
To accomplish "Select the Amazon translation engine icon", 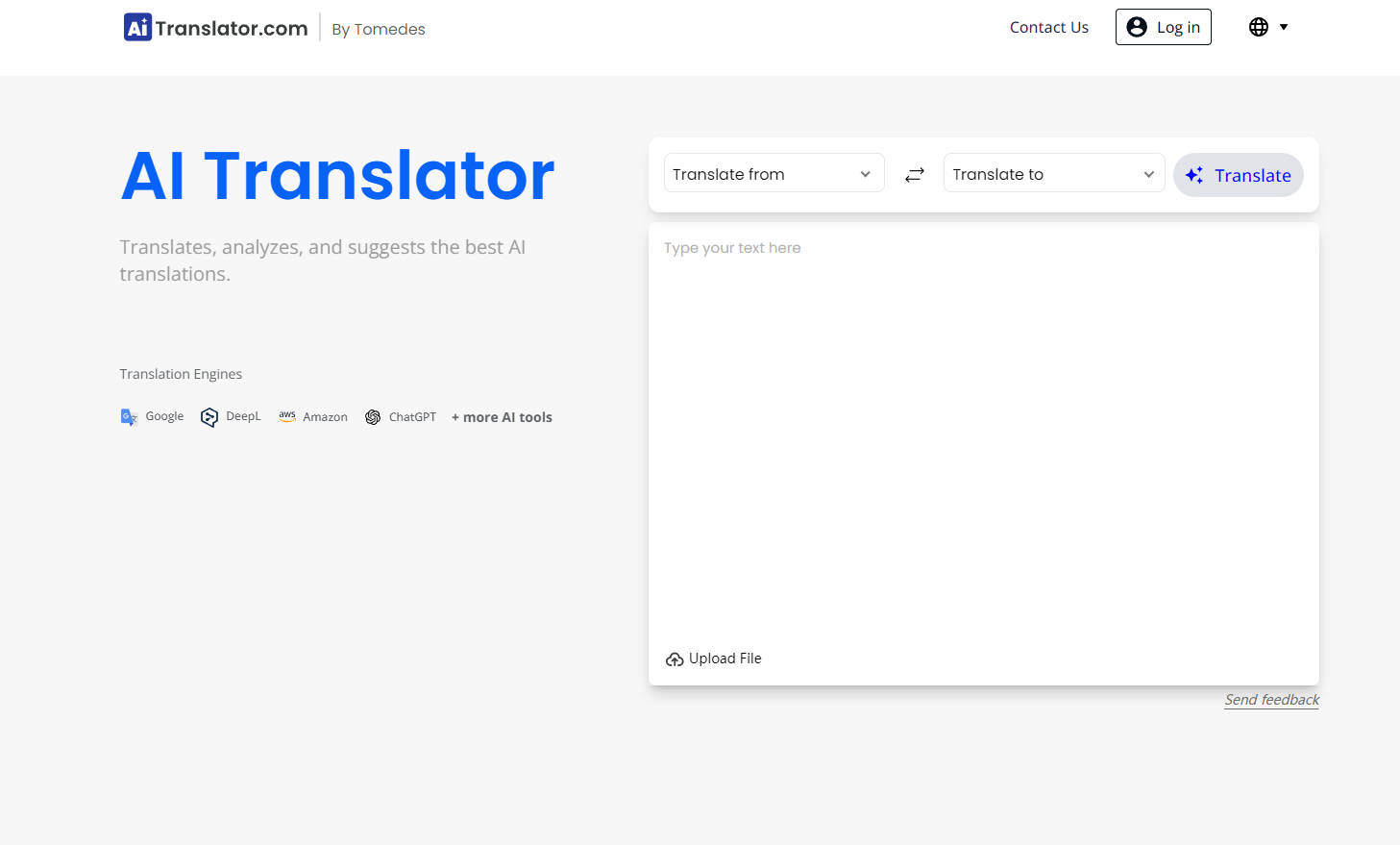I will click(x=286, y=416).
